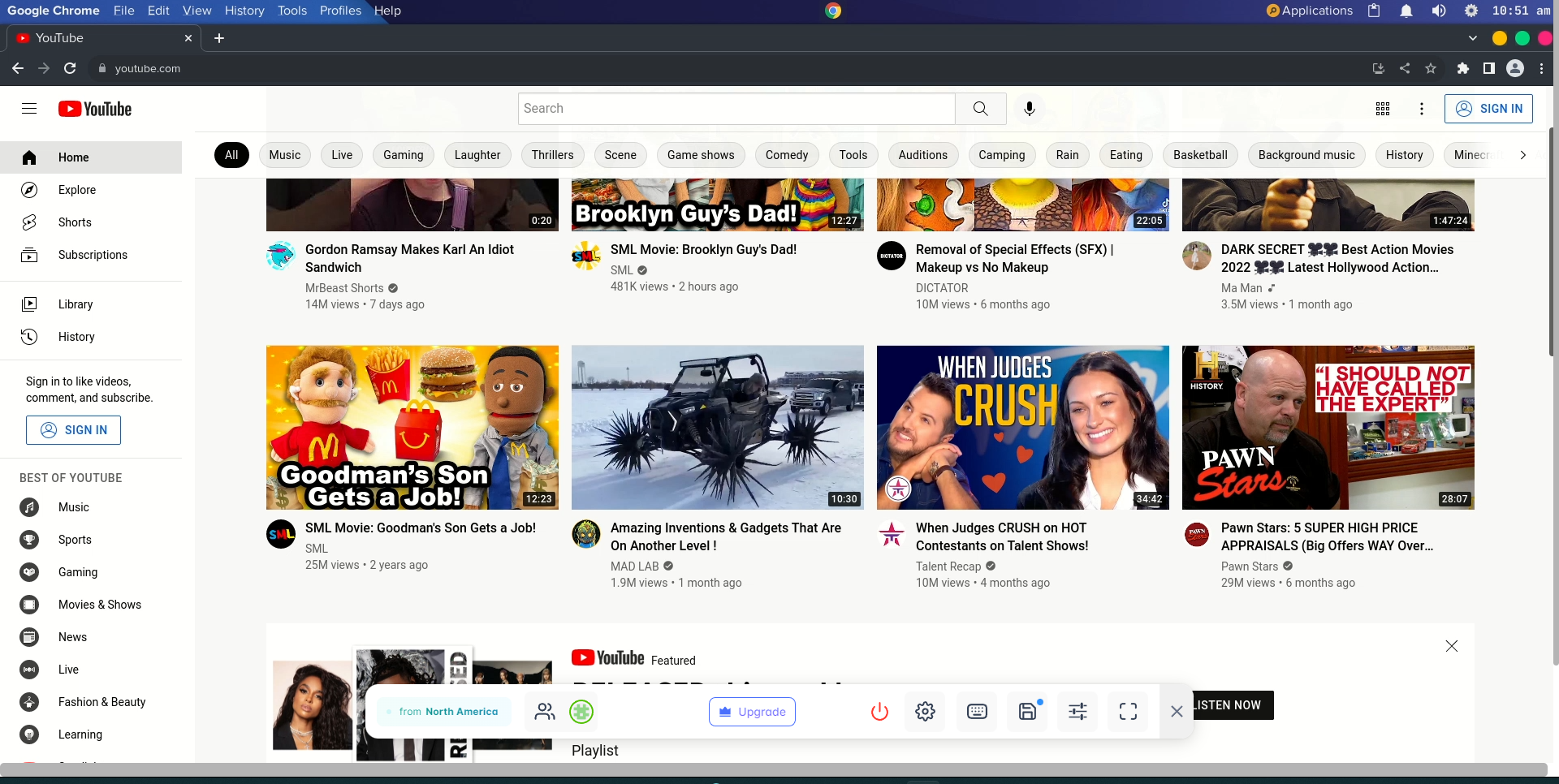1559x784 pixels.
Task: Open History in the sidebar
Action: [91, 337]
